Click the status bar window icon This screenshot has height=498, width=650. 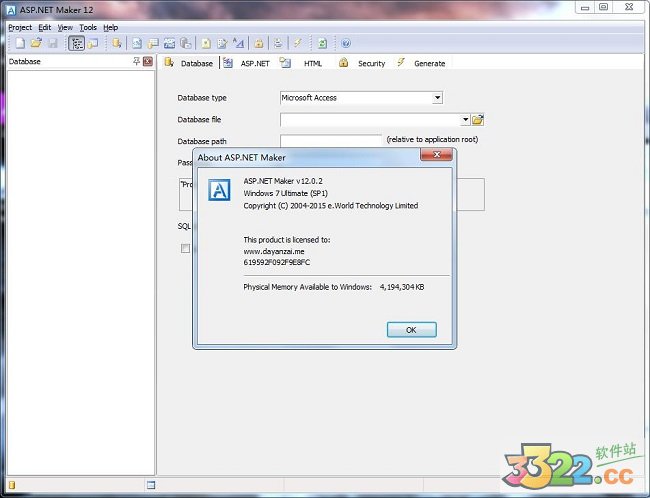tap(151, 485)
